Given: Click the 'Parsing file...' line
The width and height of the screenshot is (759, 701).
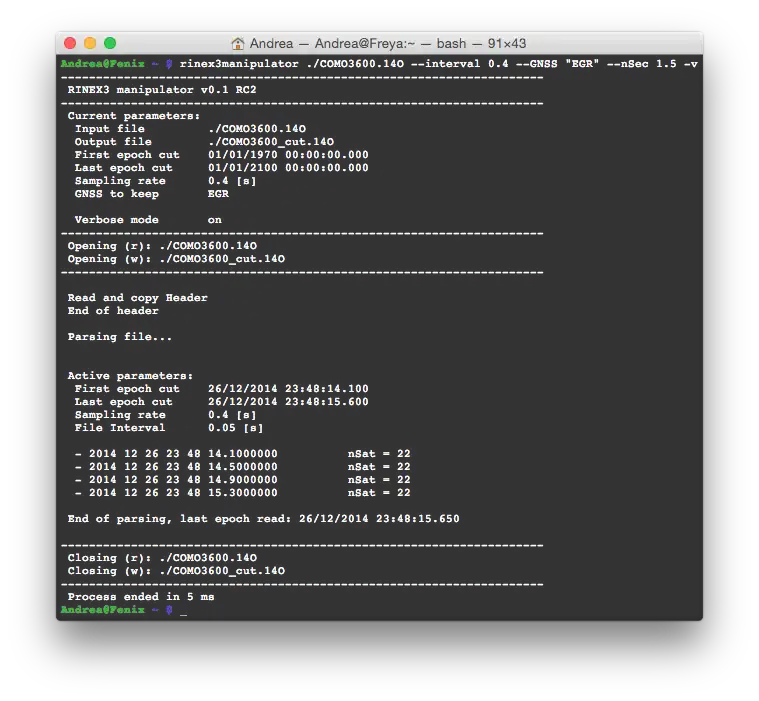Looking at the screenshot, I should tap(120, 337).
